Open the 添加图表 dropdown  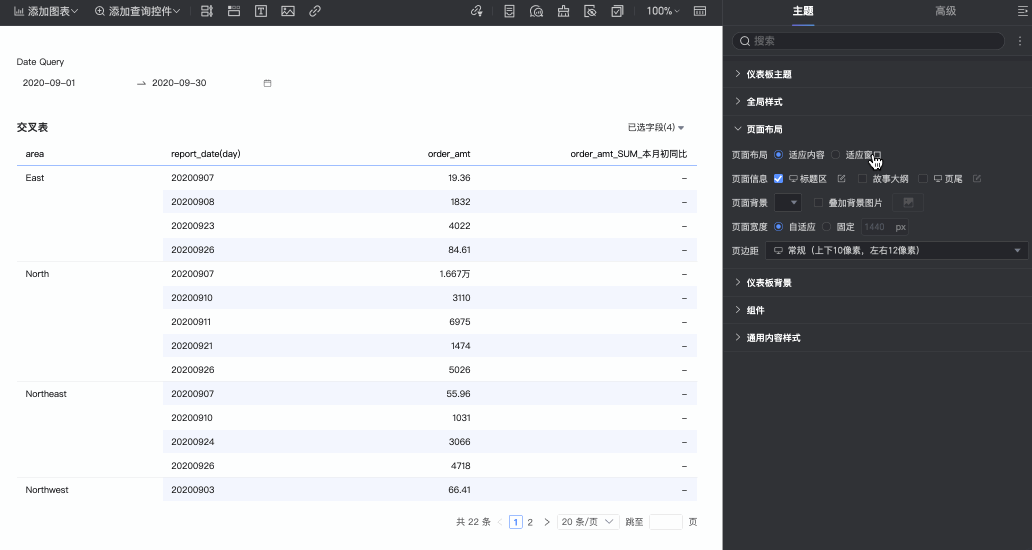click(46, 11)
